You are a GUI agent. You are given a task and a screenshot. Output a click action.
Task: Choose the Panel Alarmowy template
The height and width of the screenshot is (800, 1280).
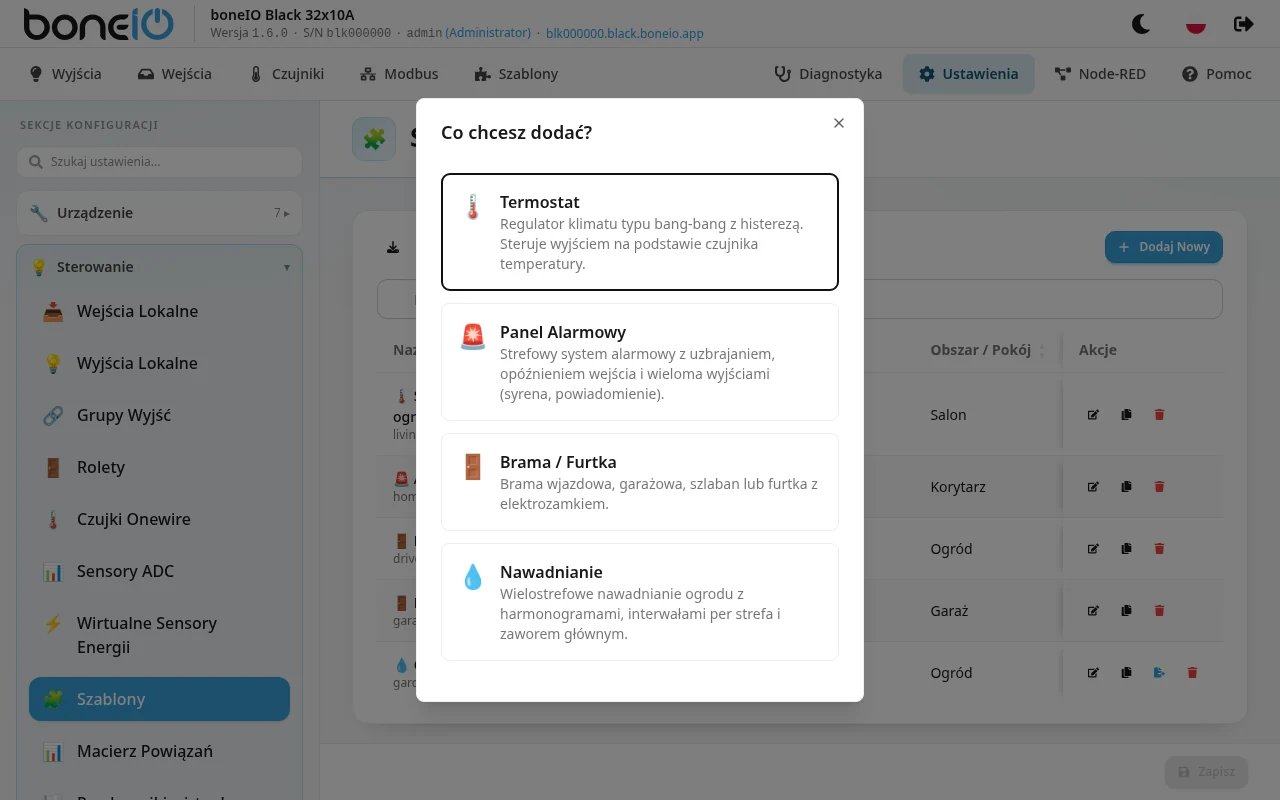pos(640,362)
